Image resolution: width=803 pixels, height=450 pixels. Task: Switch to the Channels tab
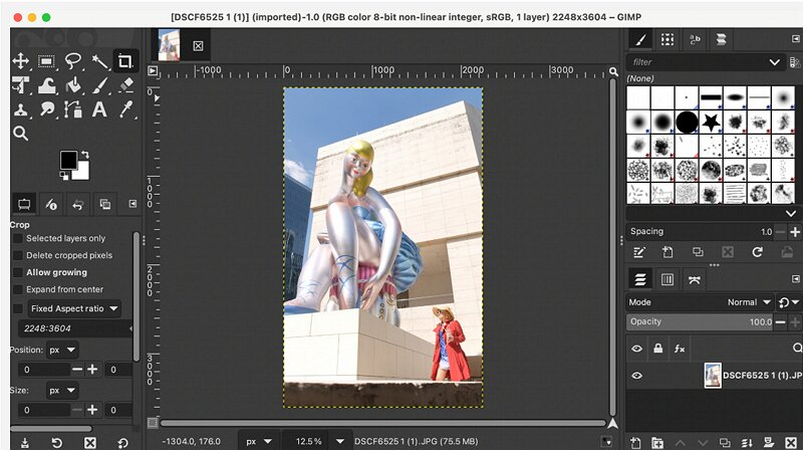[x=667, y=280]
